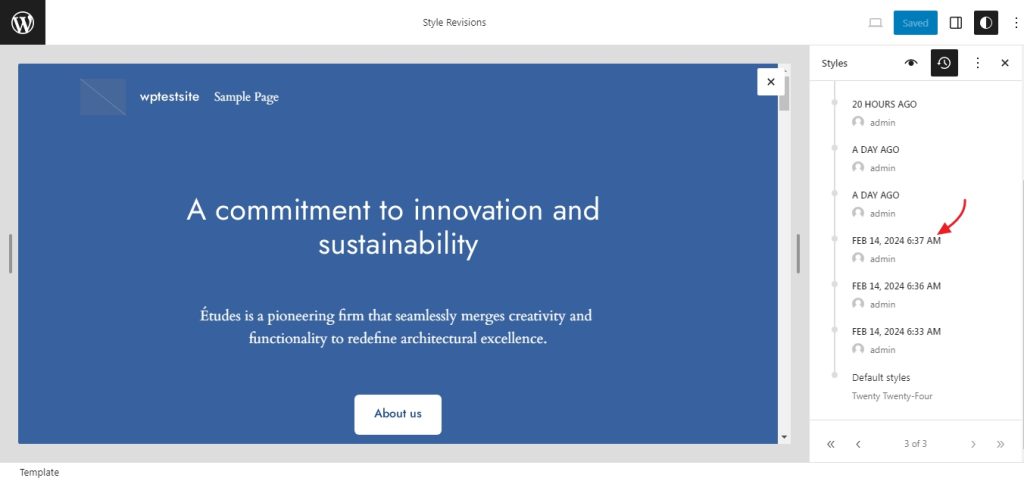Click the About us button

[398, 414]
